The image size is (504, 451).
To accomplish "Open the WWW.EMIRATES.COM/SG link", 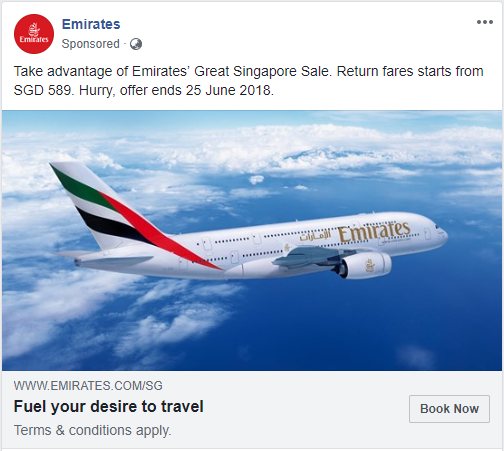I will [88, 386].
